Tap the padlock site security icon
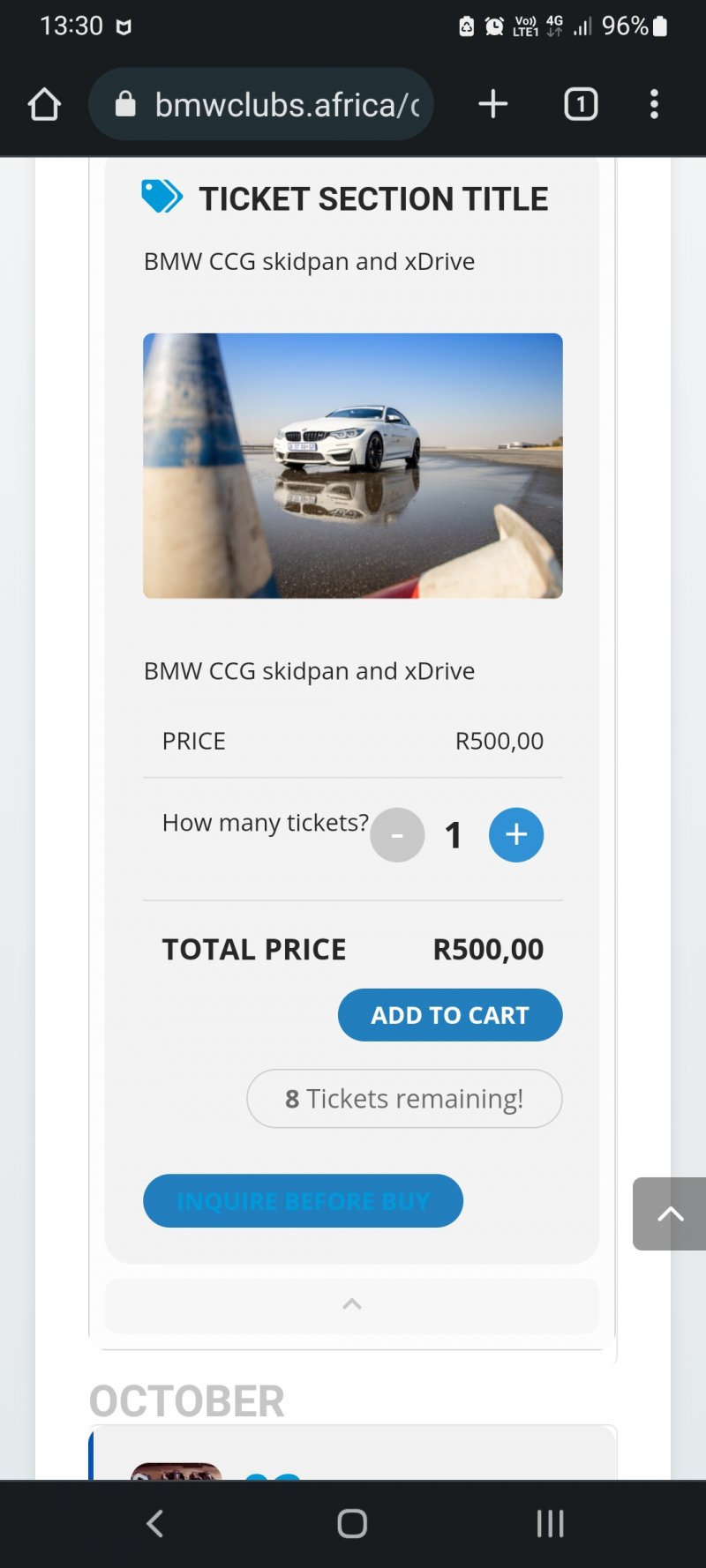This screenshot has height=1568, width=706. (x=126, y=104)
